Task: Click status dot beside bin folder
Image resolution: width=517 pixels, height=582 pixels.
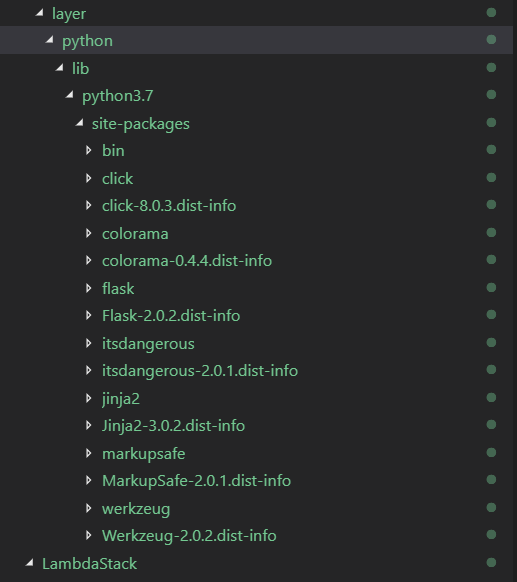Action: [491, 150]
